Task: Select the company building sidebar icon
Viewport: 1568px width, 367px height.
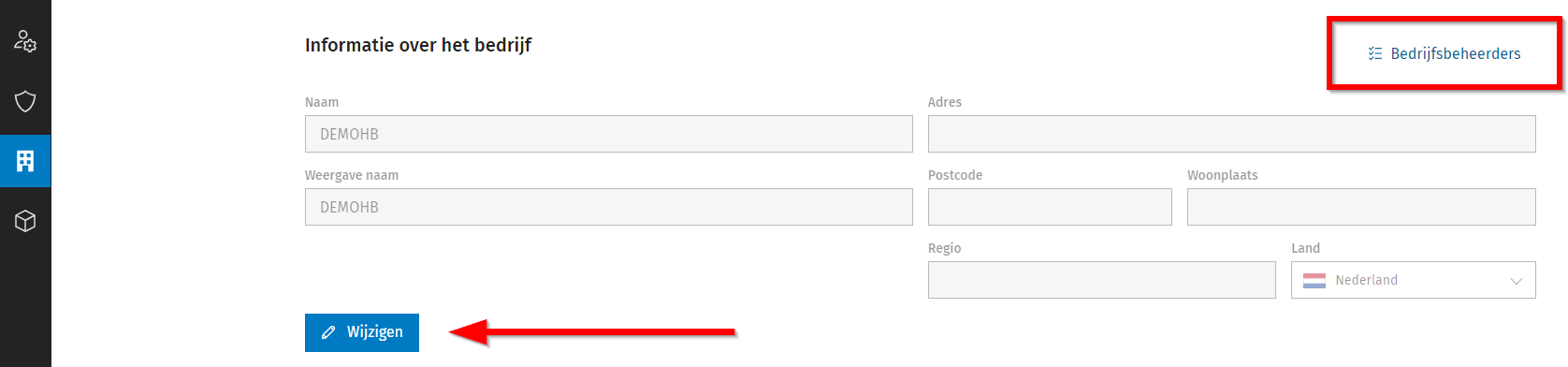Action: pos(25,161)
